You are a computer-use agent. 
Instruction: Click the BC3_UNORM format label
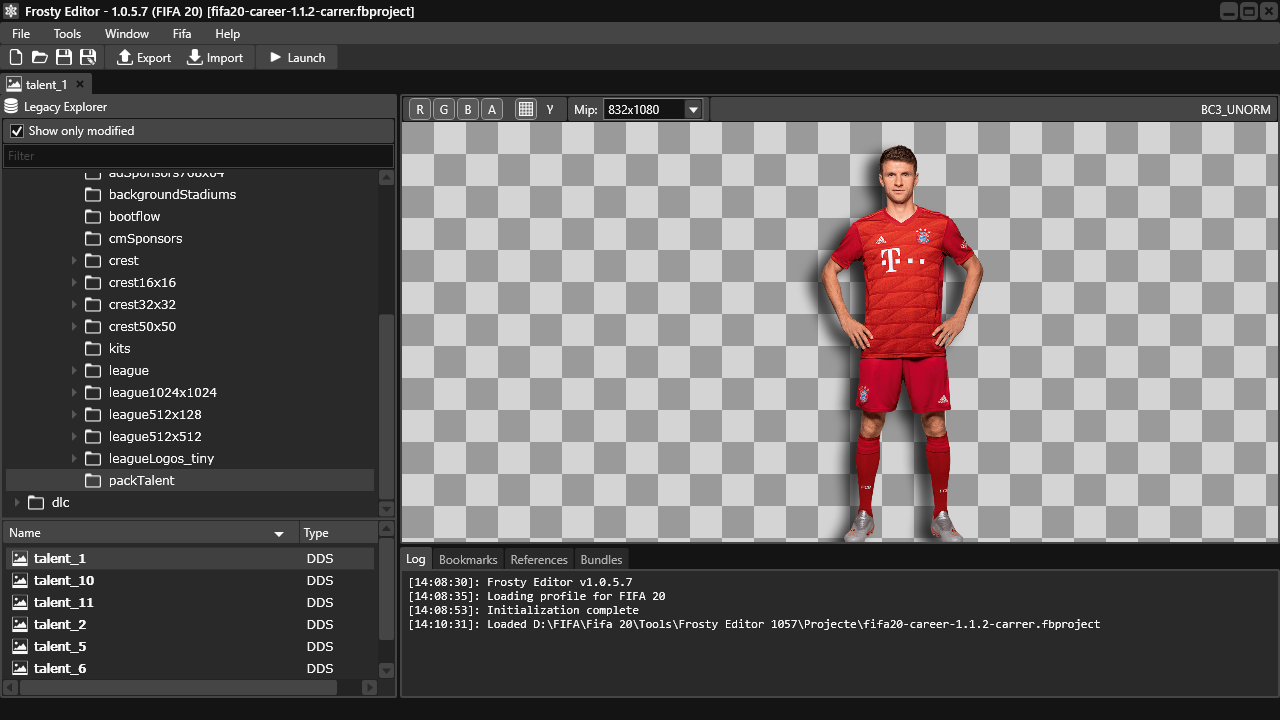1236,110
